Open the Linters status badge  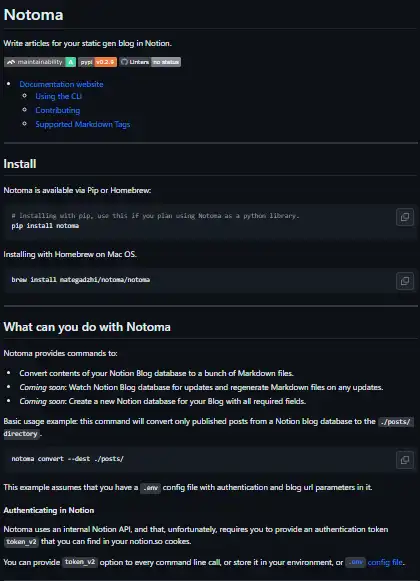coord(150,62)
